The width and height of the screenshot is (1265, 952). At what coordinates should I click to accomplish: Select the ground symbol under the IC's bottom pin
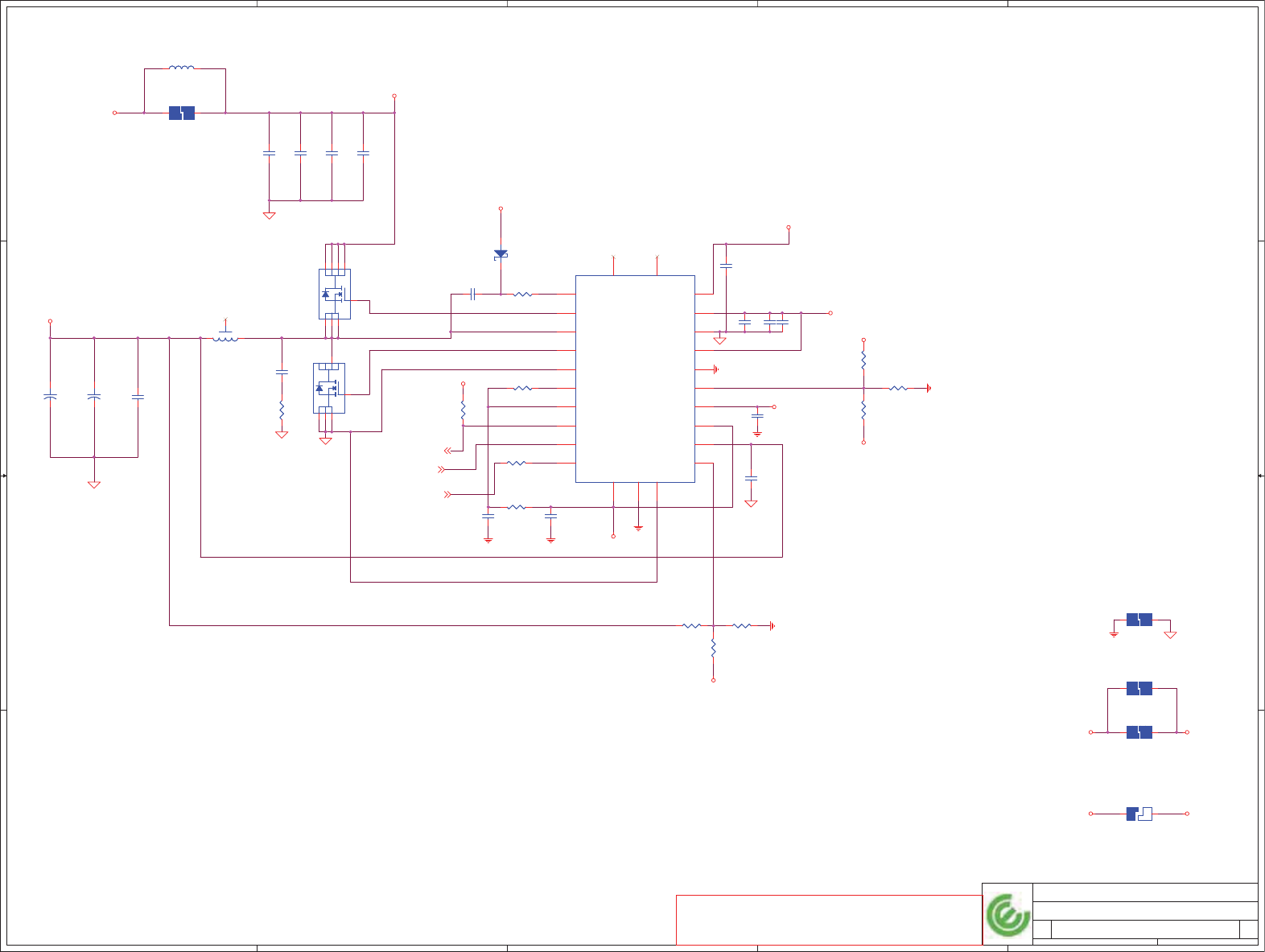638,528
